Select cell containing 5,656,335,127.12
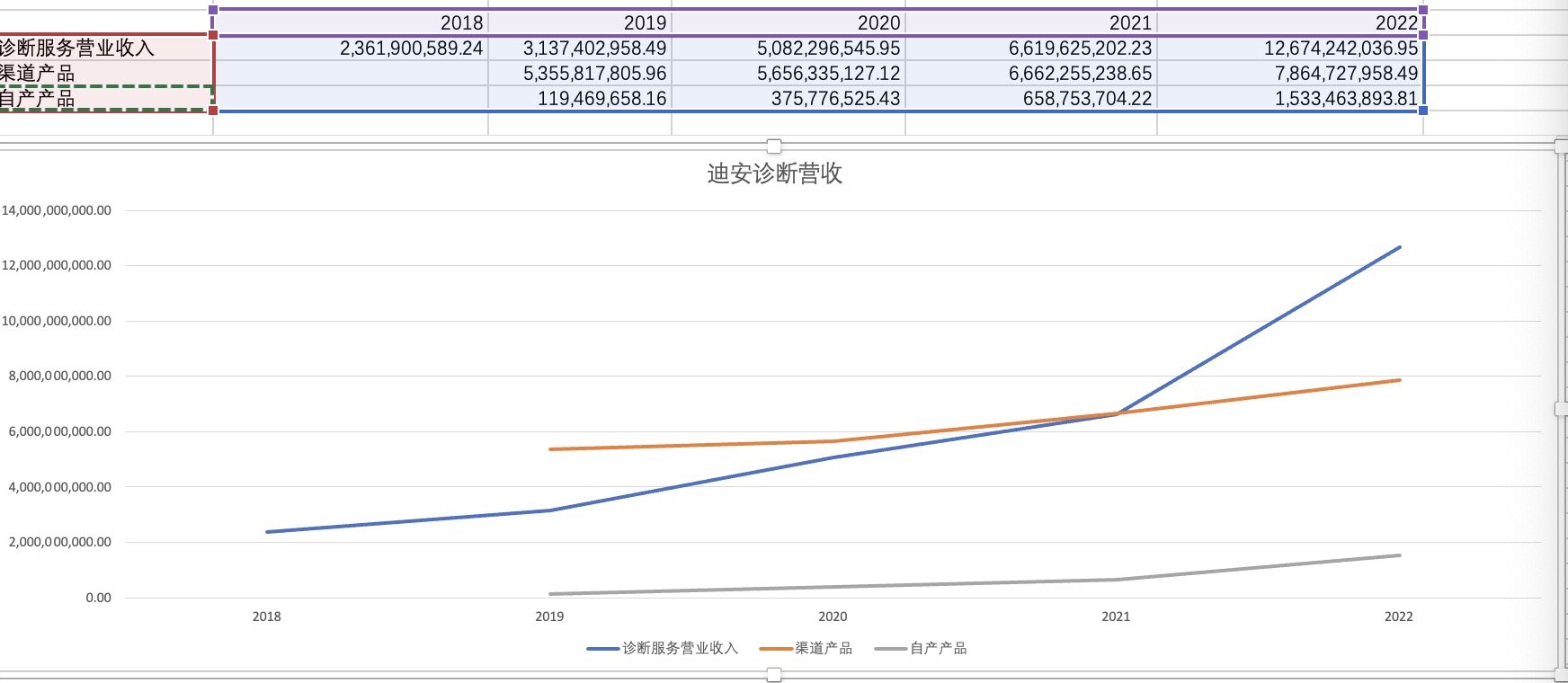Screen dimensions: 1568x683 coord(788,74)
